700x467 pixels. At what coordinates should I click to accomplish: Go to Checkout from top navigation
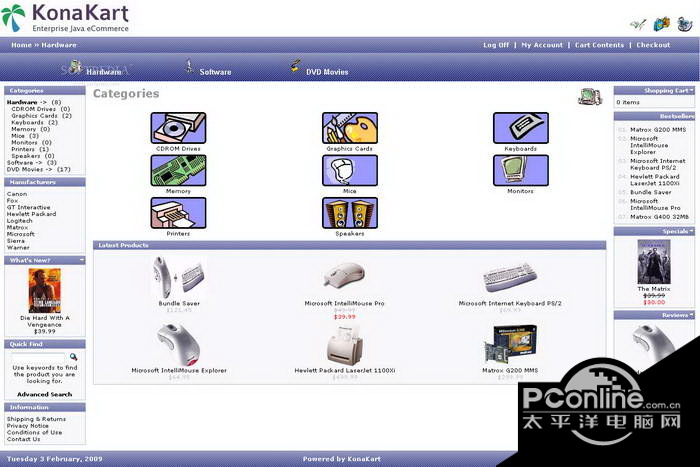653,45
